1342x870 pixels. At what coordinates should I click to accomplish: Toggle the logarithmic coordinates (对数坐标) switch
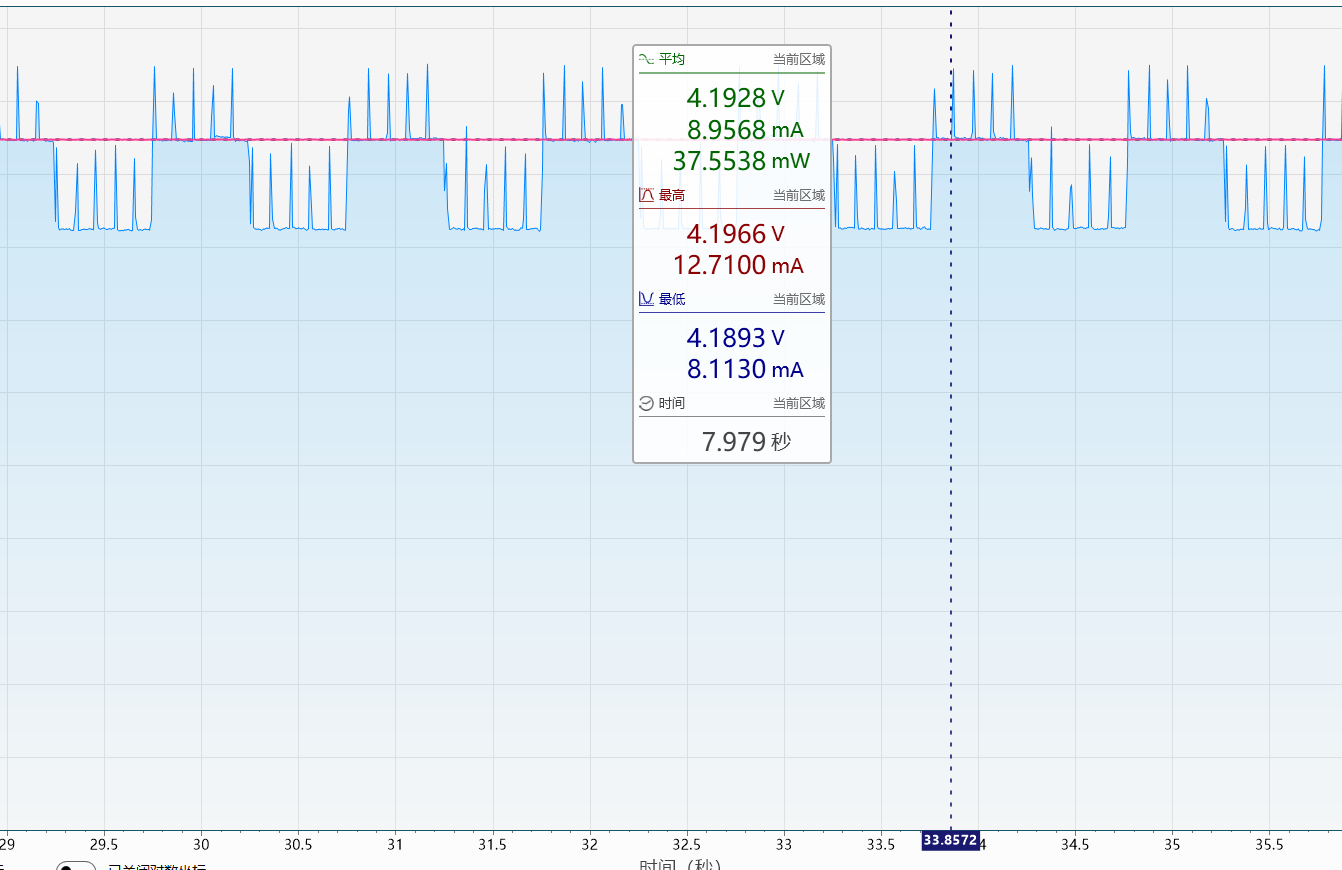(76, 866)
